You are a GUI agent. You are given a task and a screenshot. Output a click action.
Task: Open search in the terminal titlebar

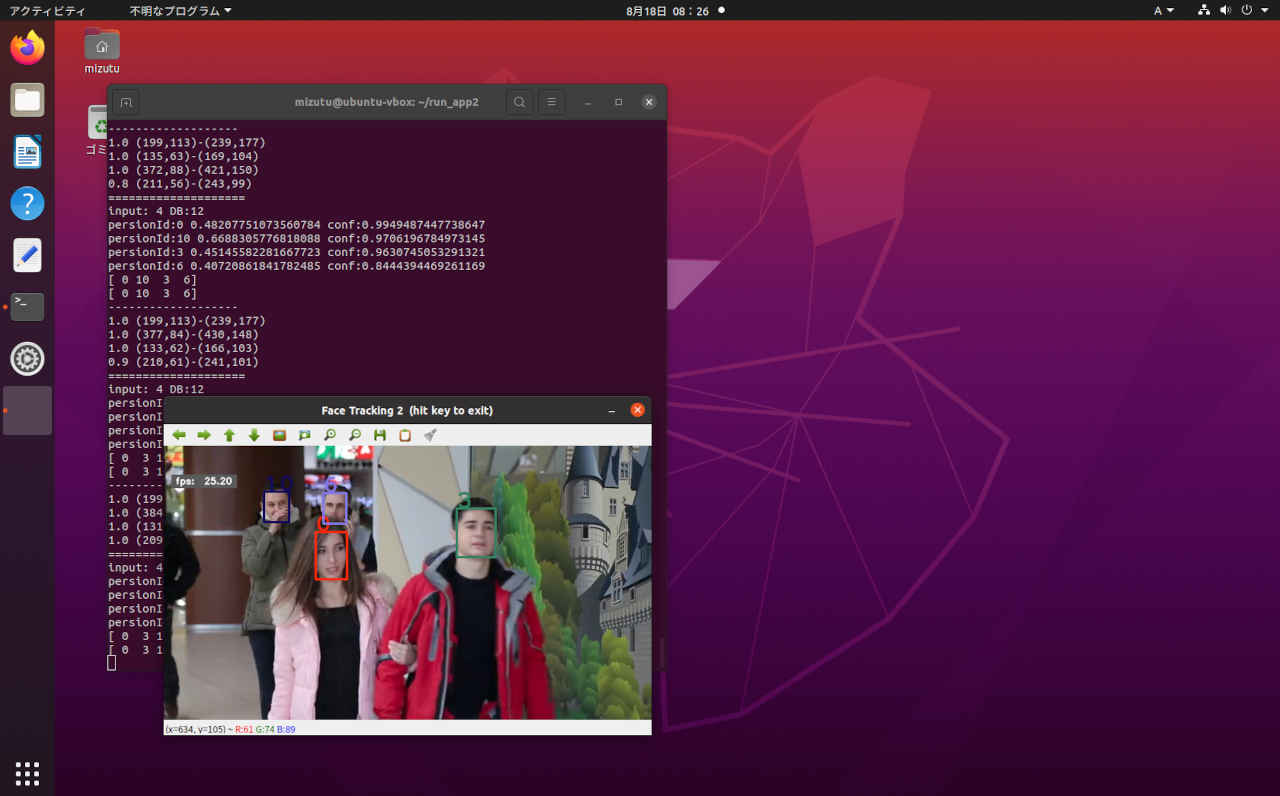[x=519, y=101]
